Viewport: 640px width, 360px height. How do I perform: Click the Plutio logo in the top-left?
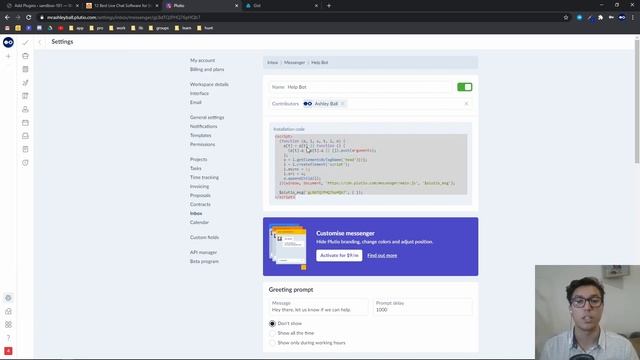click(x=8, y=42)
